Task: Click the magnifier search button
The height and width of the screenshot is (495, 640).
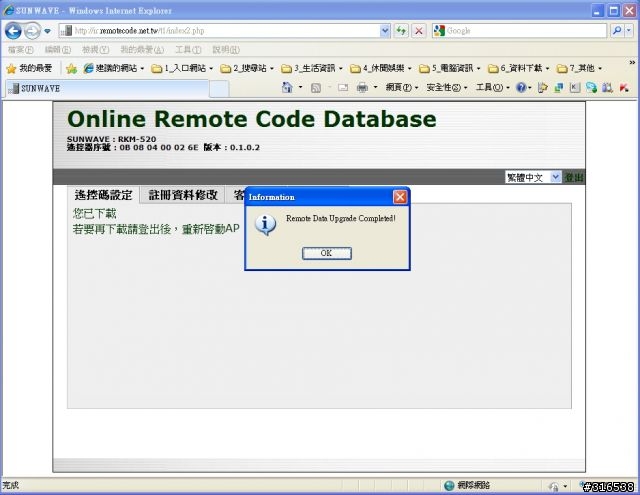Action: (617, 31)
